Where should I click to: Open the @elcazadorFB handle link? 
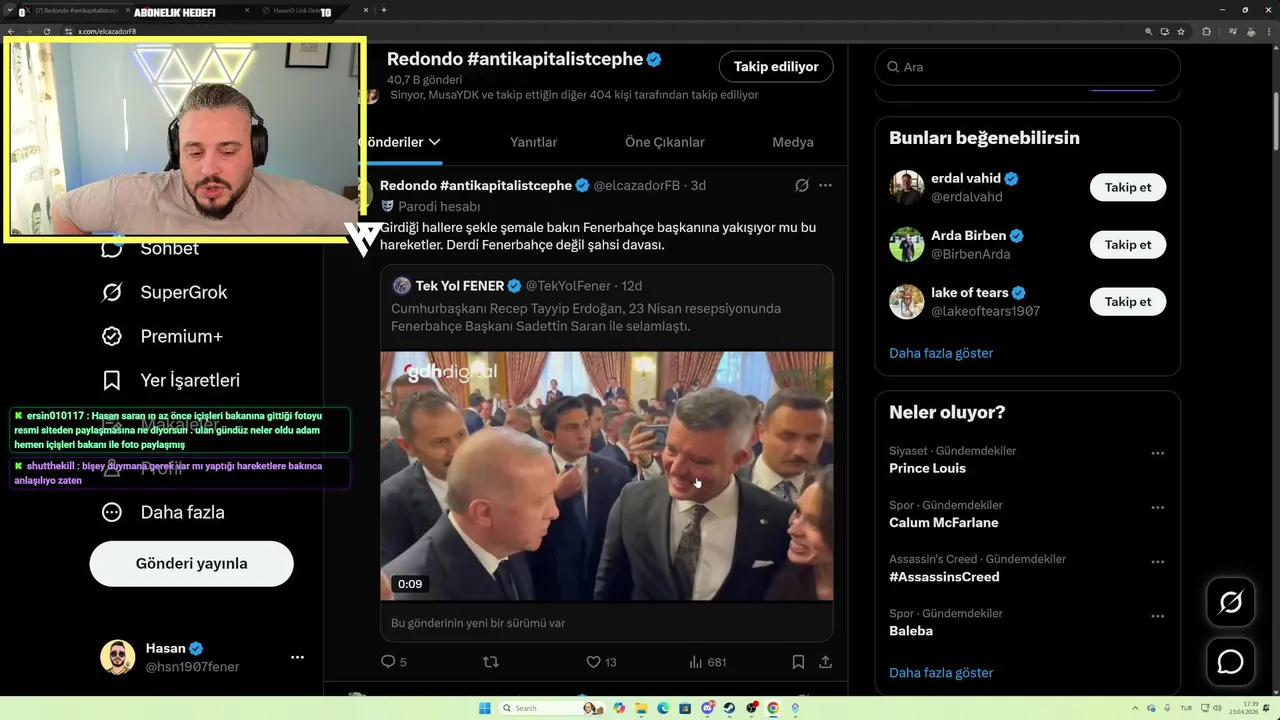point(636,185)
